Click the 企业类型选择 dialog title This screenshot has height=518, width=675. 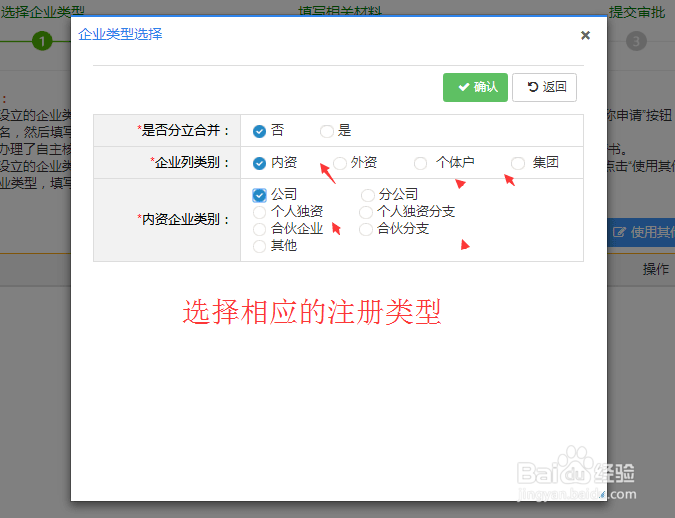tap(120, 34)
